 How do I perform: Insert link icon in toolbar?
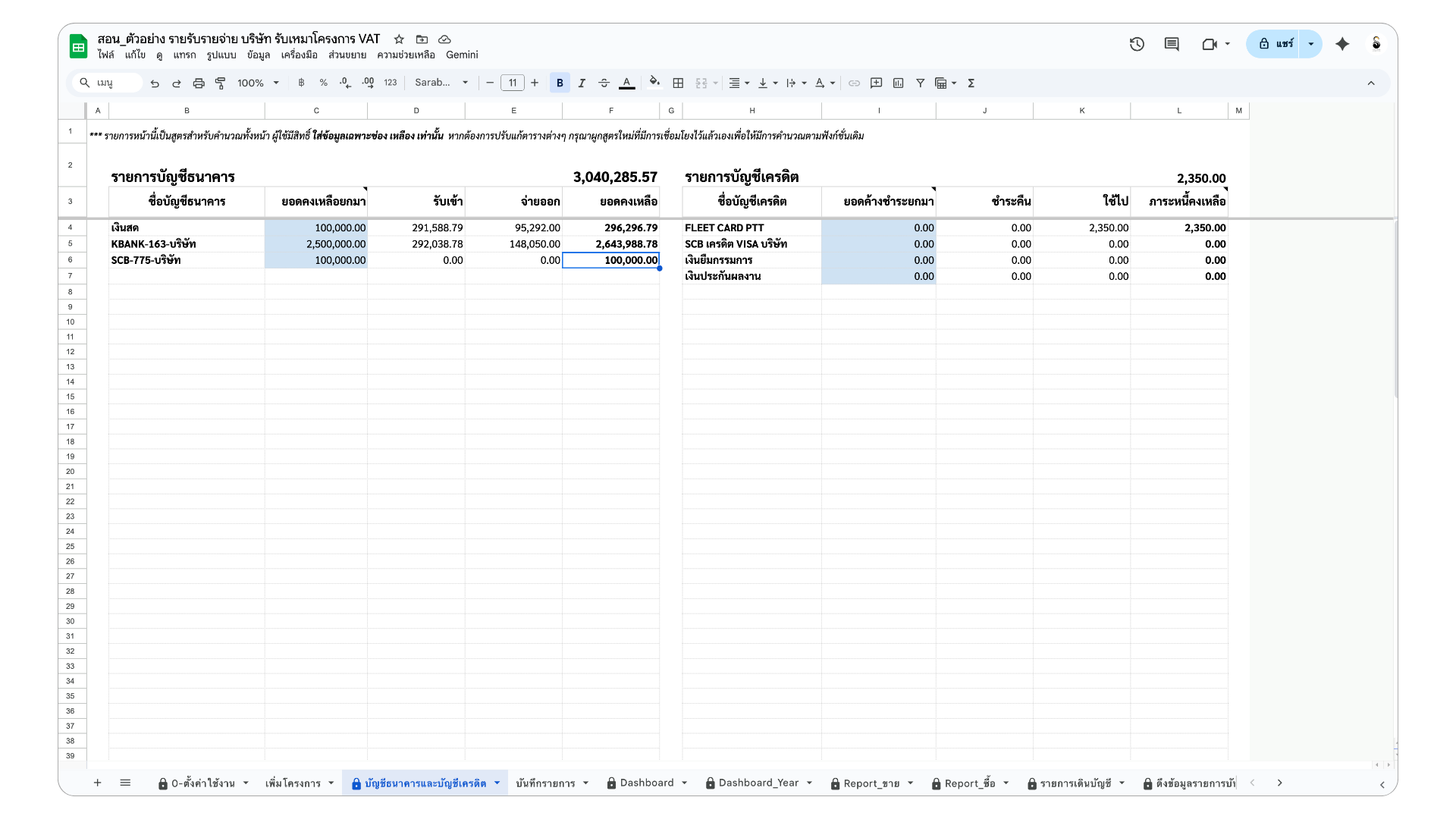point(854,83)
